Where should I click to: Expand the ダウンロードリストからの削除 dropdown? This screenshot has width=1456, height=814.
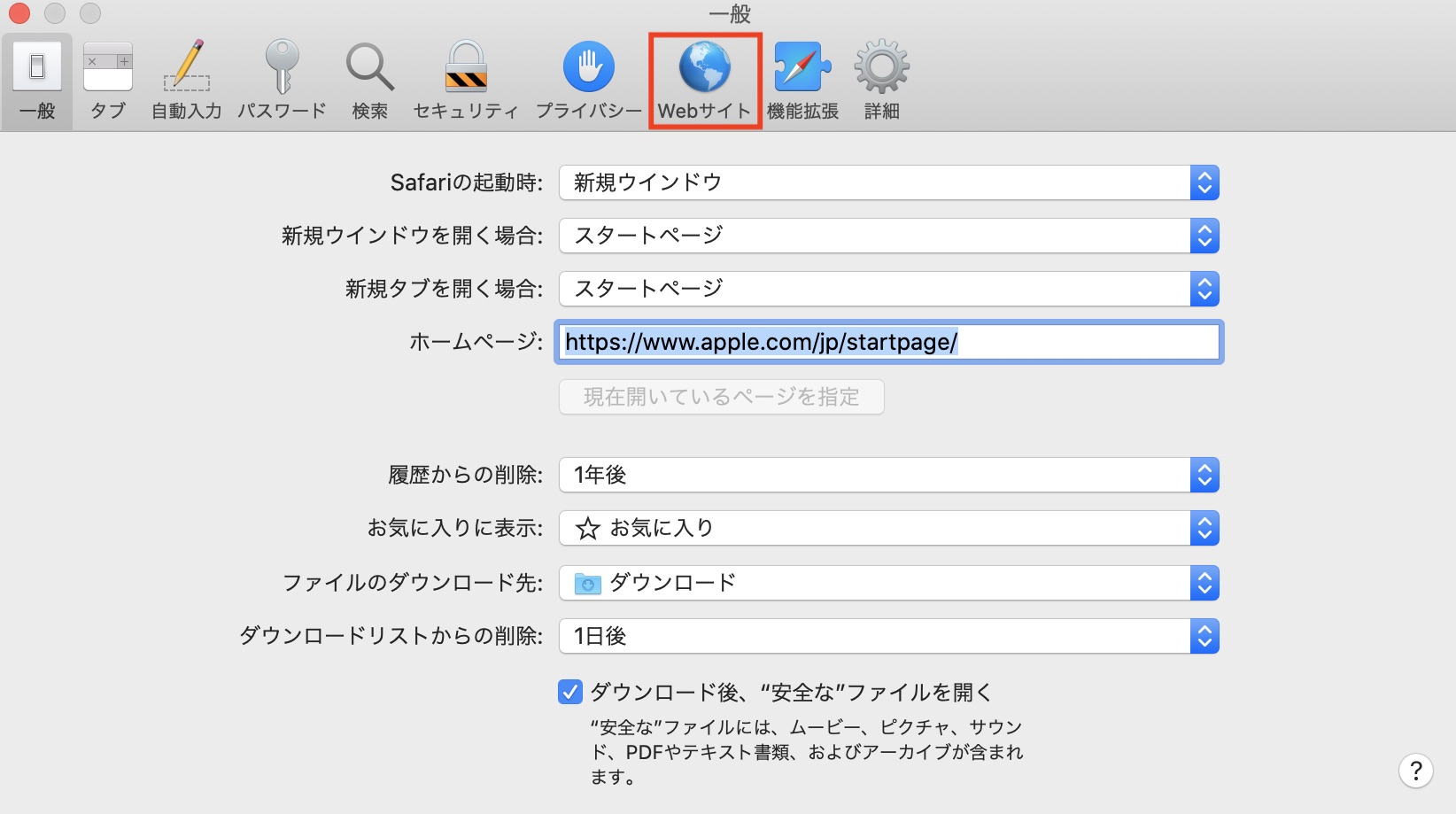(888, 636)
